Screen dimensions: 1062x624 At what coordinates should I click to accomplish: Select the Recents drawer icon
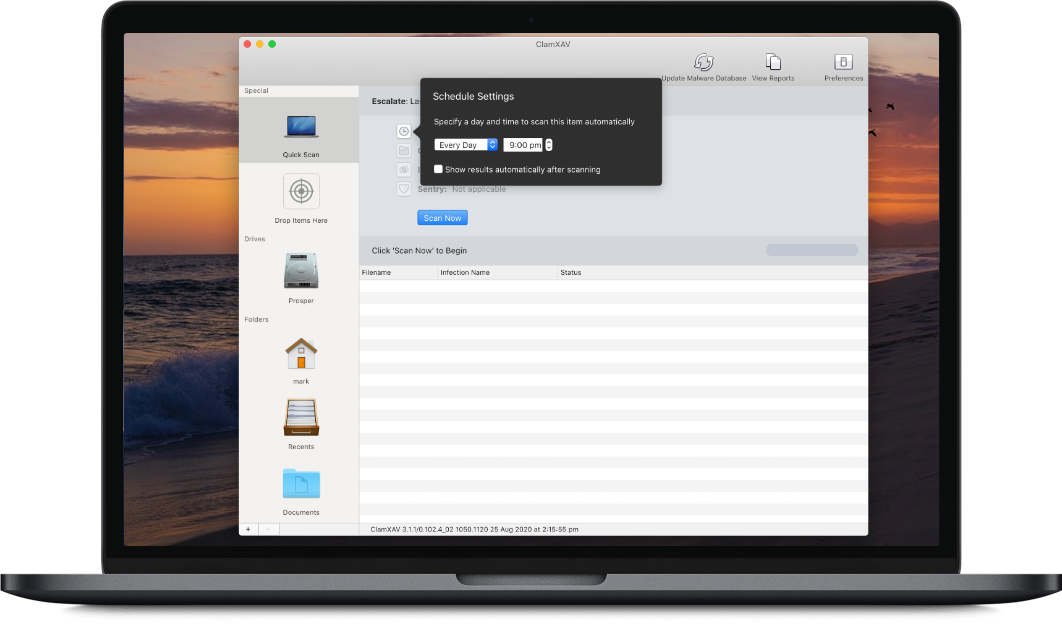pos(301,418)
